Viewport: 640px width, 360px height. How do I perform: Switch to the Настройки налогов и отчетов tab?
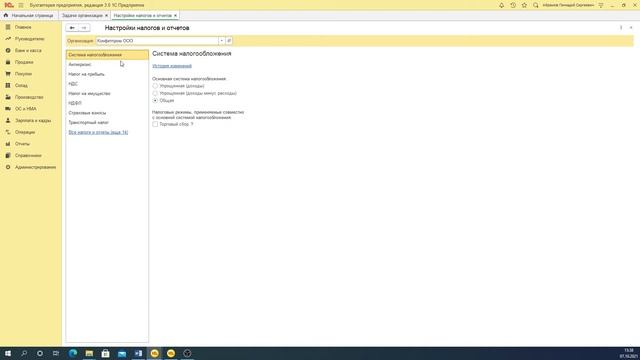click(142, 16)
